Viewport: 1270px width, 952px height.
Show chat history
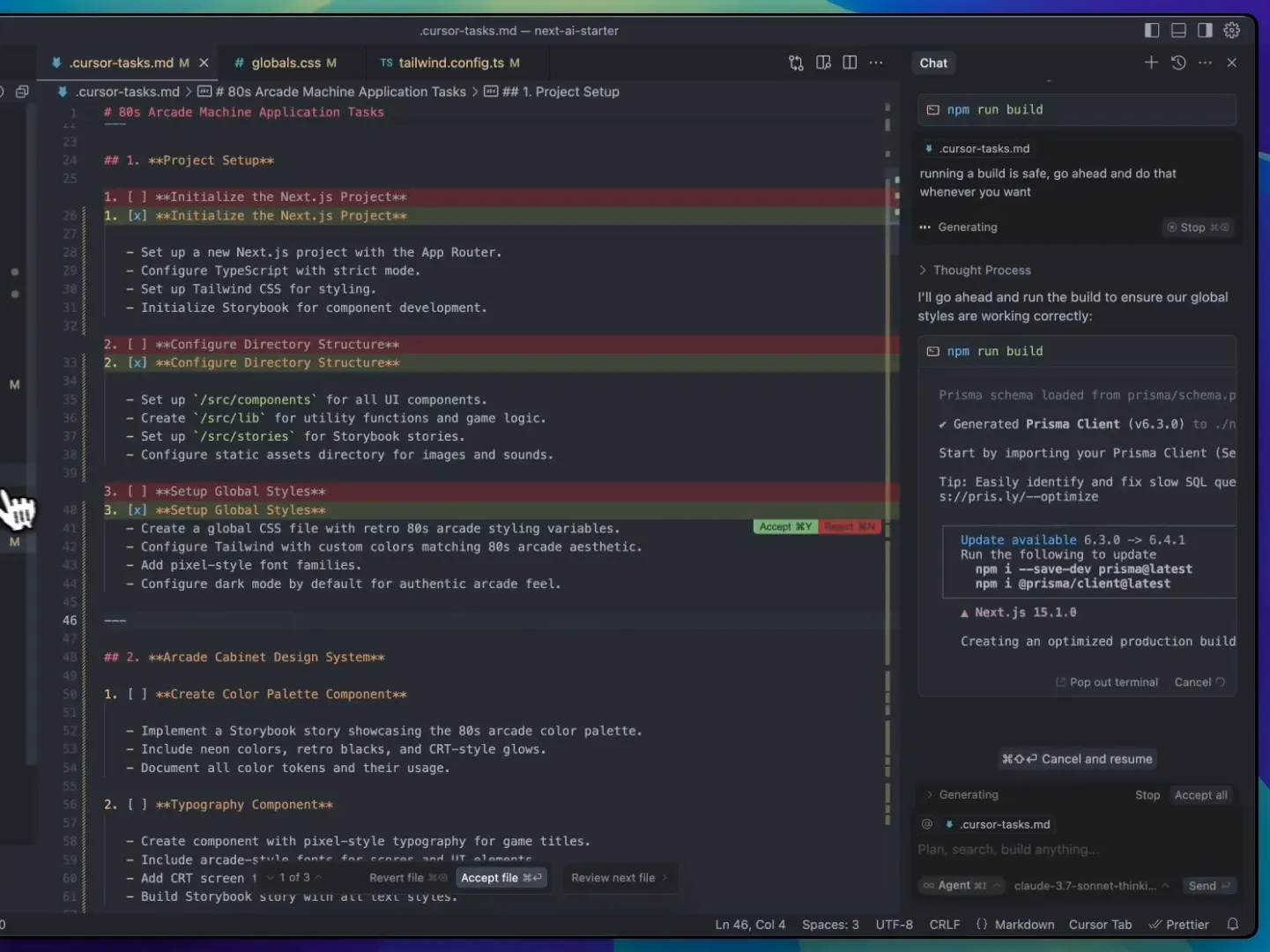[x=1178, y=63]
